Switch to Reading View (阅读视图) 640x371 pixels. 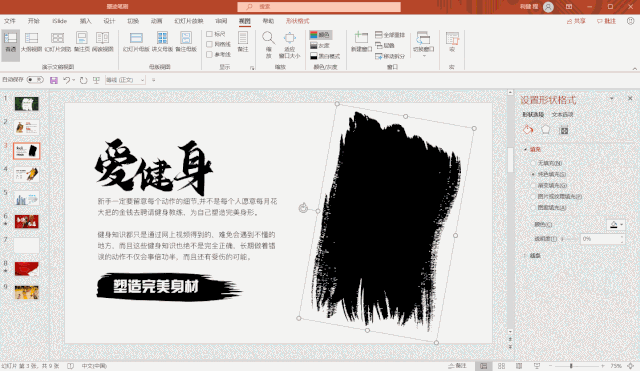pos(102,42)
